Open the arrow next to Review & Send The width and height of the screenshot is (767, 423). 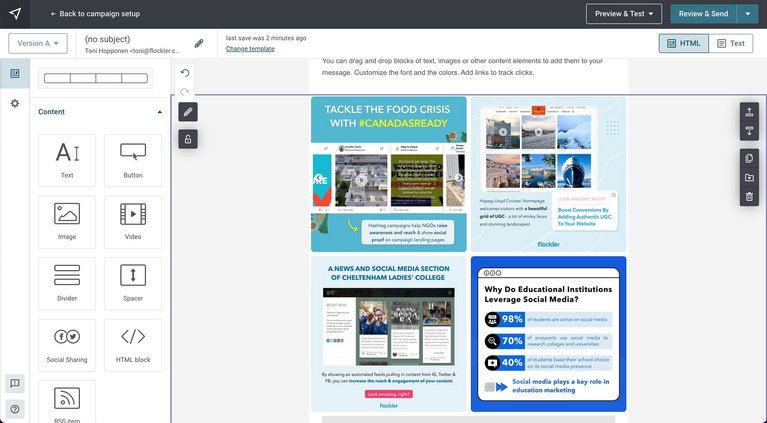point(747,14)
